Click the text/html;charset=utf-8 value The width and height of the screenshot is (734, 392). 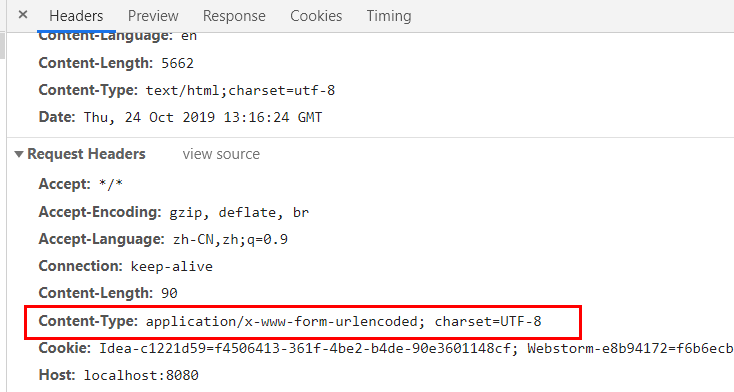[x=240, y=90]
